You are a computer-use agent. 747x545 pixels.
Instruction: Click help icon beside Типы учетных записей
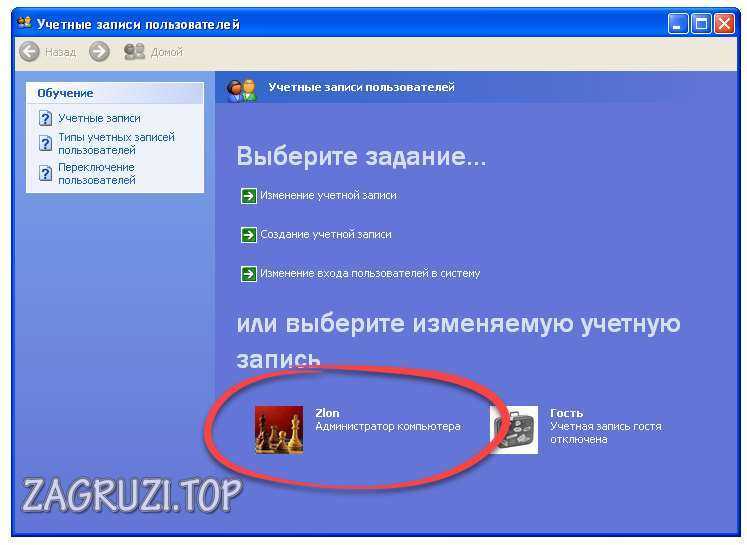[45, 143]
